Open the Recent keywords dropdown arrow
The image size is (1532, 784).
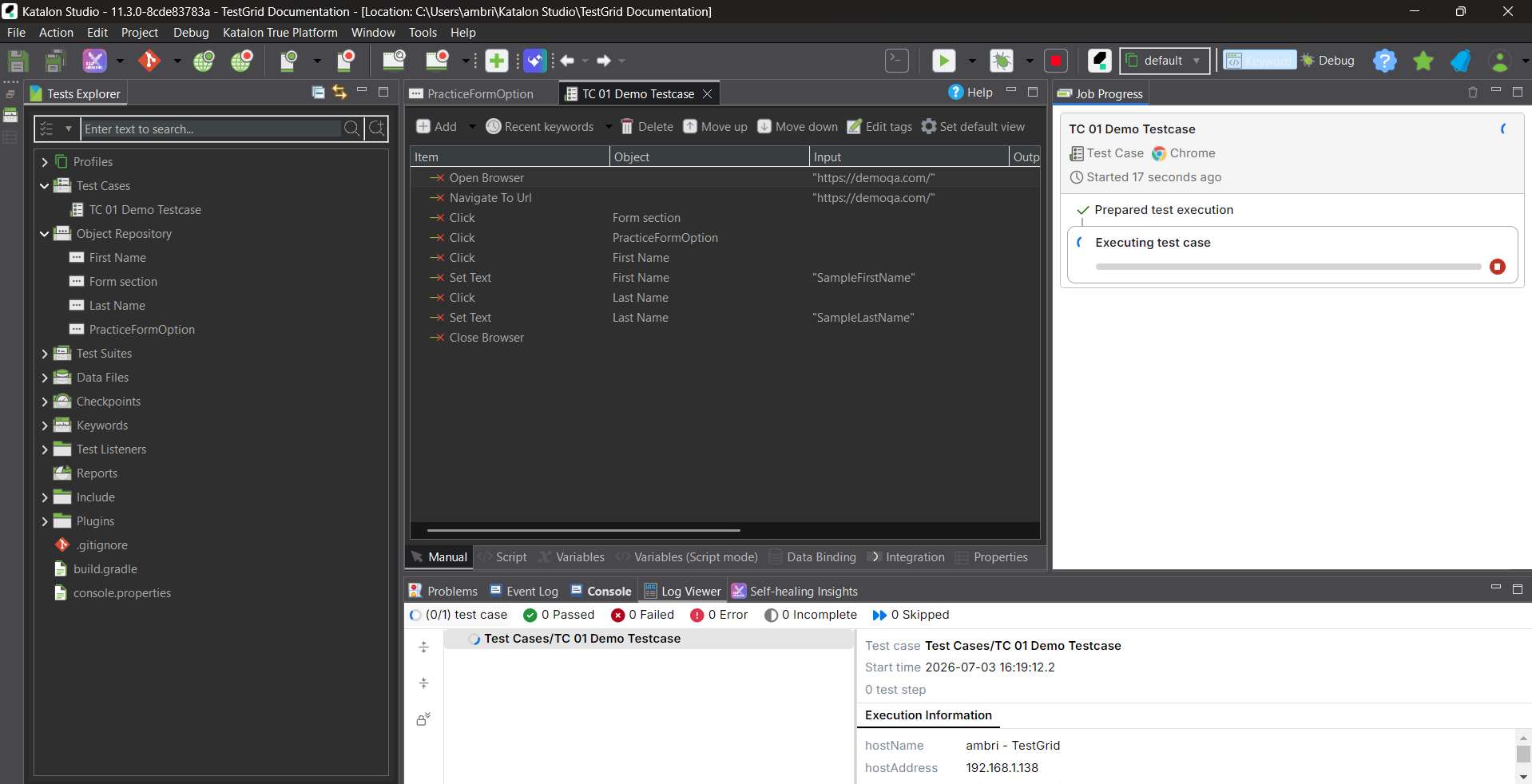[609, 127]
